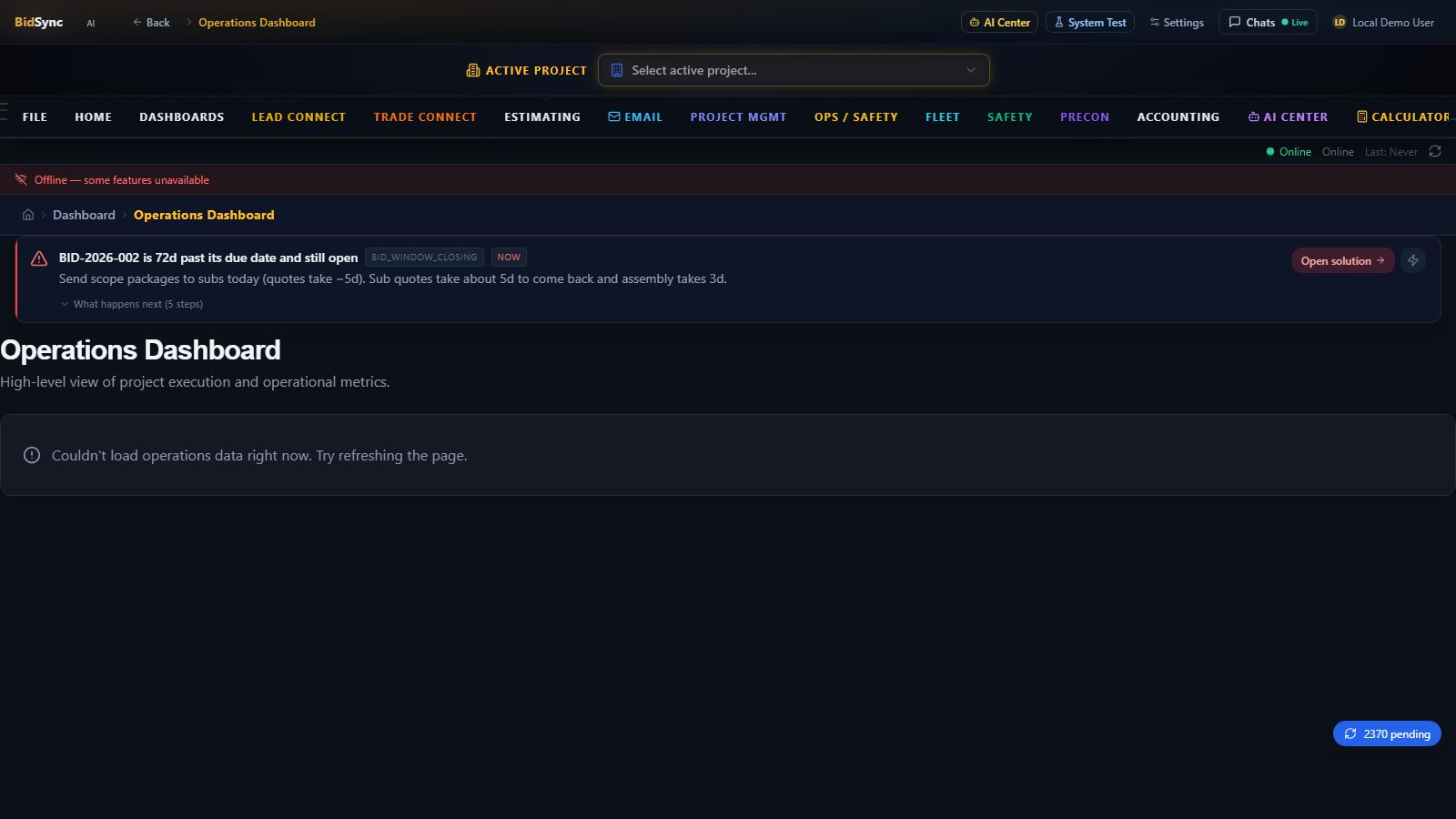1456x819 pixels.
Task: Open the LEAD CONNECT menu
Action: 298,116
